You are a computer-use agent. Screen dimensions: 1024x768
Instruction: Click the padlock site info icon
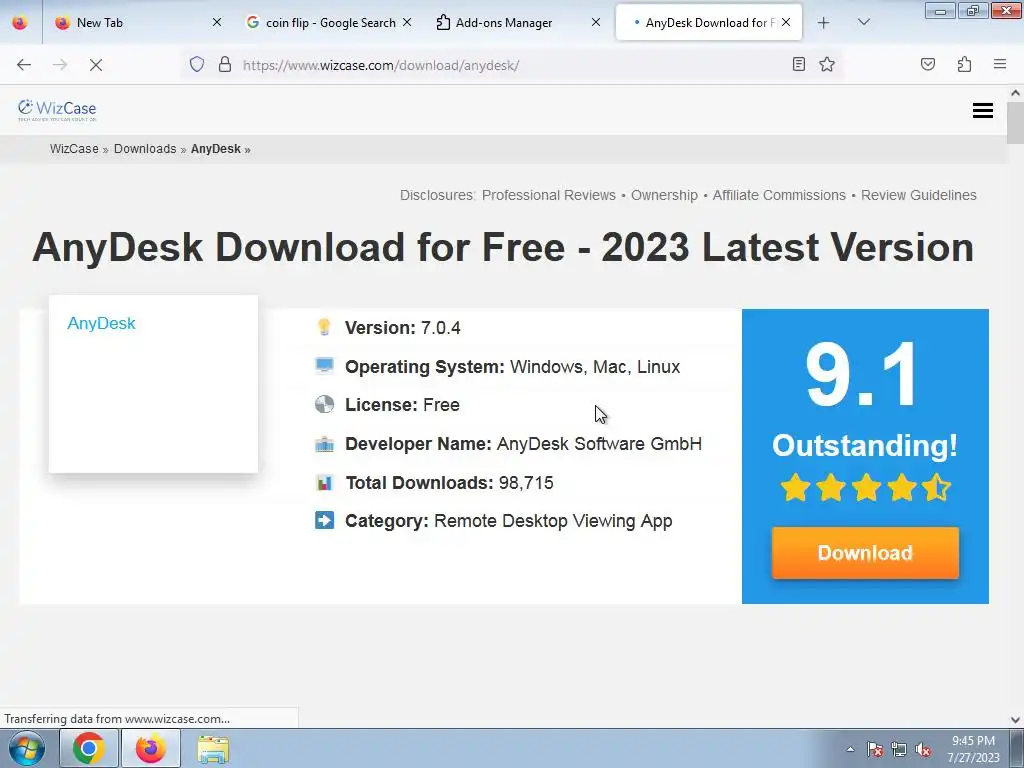coord(225,64)
